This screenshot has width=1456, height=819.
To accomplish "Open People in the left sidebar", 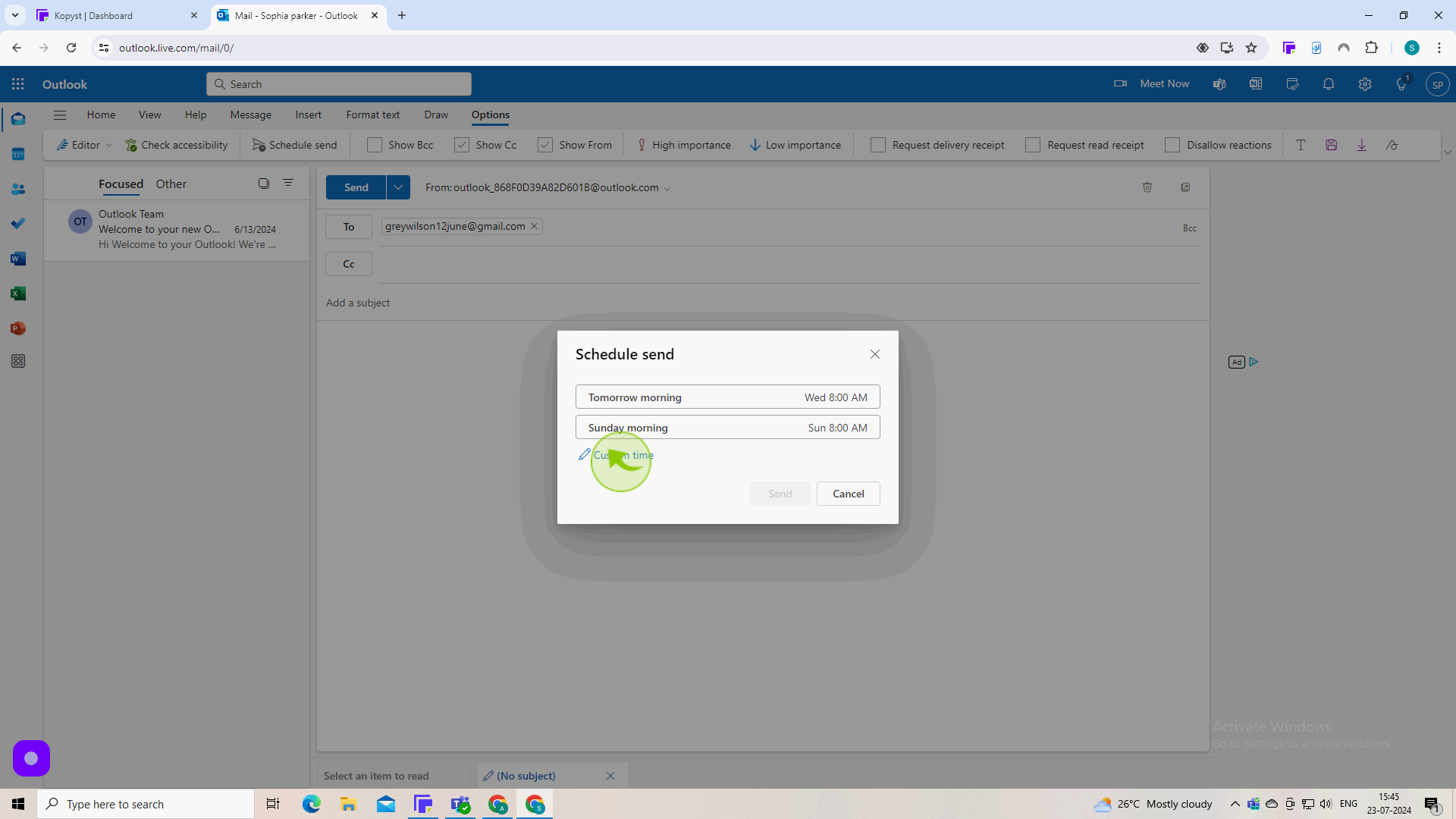I will pos(18,189).
